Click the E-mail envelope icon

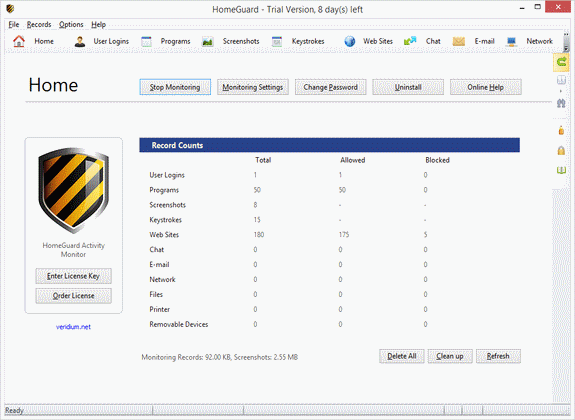[458, 41]
